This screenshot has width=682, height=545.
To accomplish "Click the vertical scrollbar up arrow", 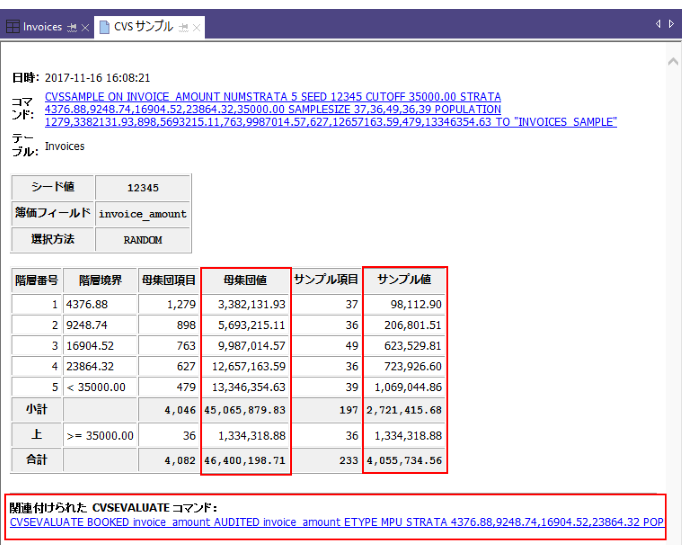I will coord(672,61).
